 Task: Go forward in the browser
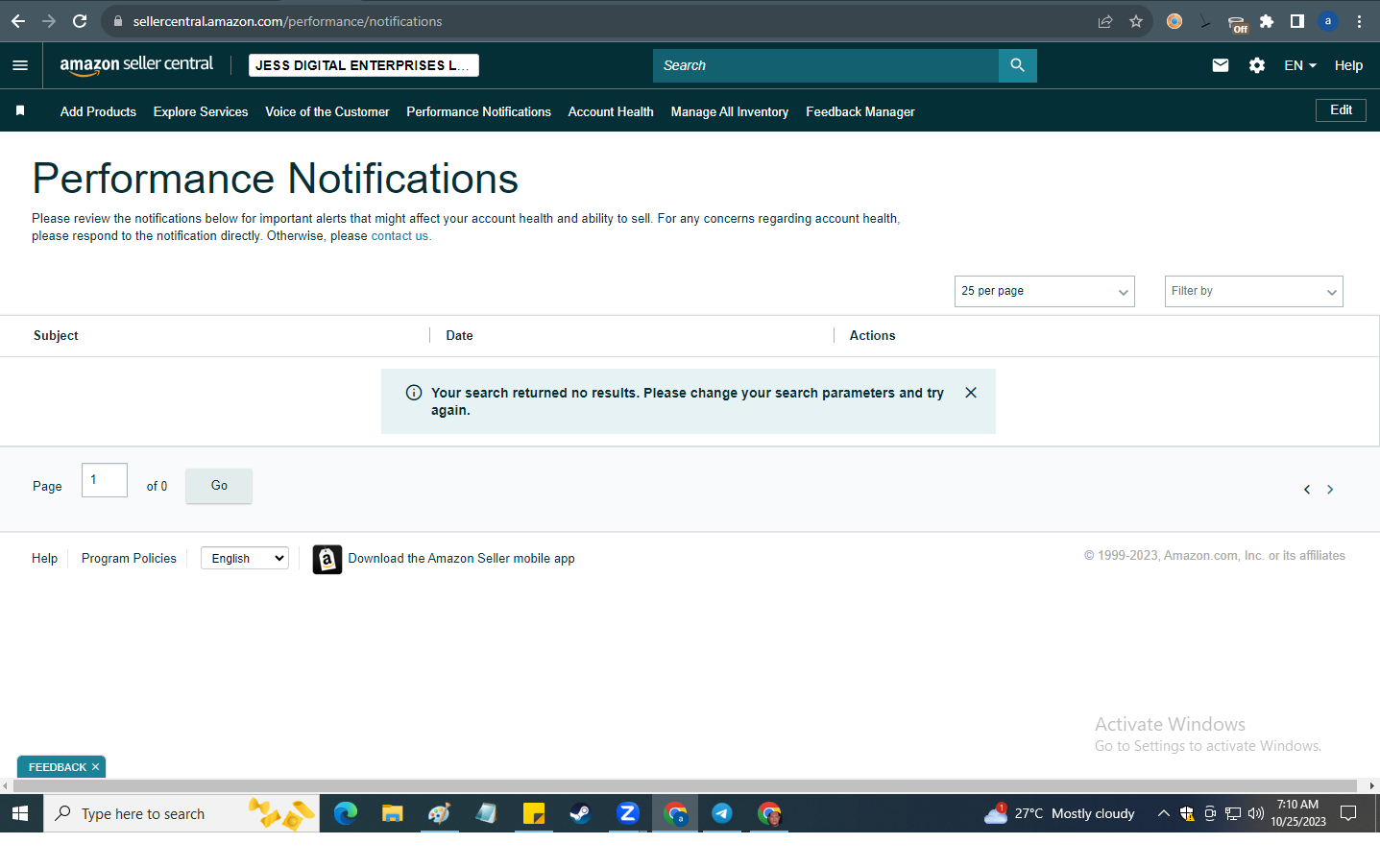[x=49, y=21]
